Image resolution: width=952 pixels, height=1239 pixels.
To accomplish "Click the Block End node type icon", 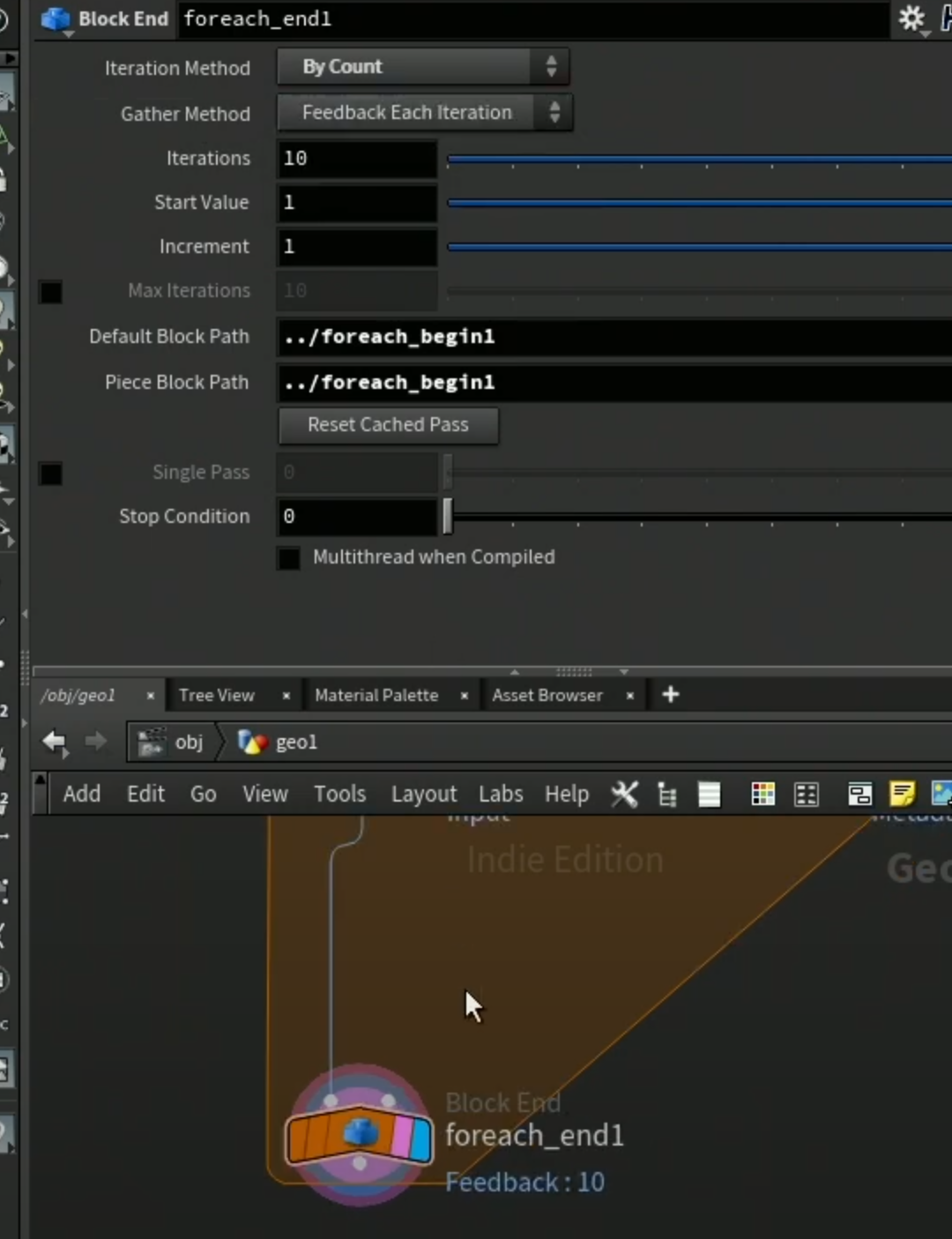I will [x=56, y=19].
